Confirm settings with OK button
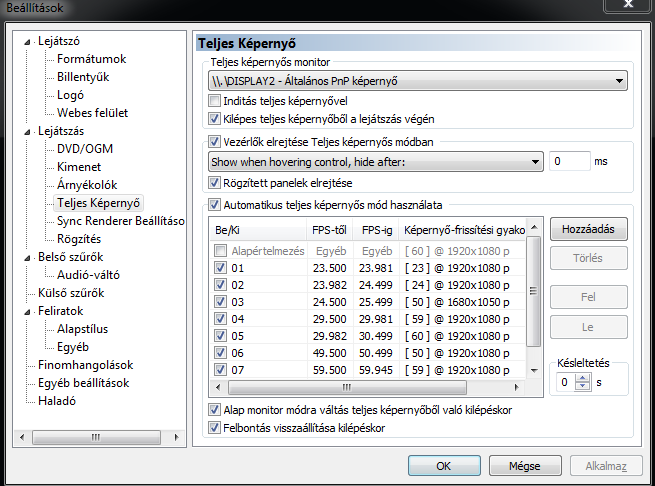Screen dimensions: 655x486 tap(444, 466)
